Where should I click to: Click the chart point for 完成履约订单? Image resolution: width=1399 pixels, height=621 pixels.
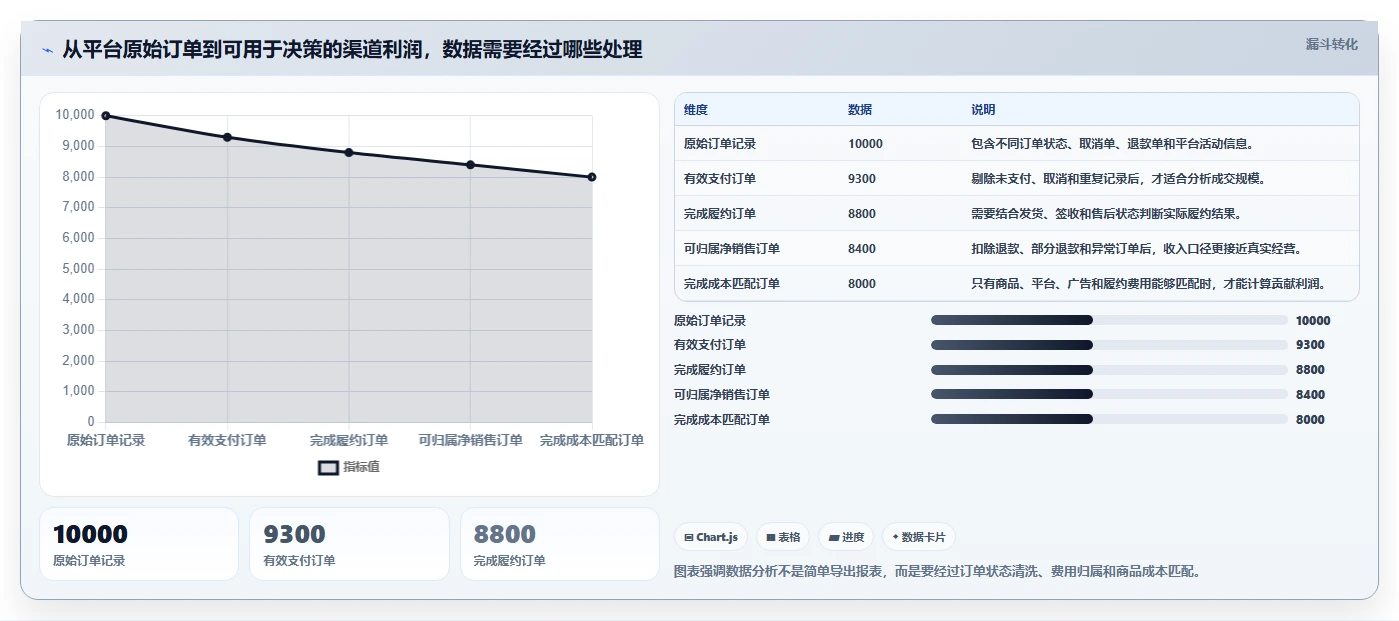pyautogui.click(x=349, y=152)
